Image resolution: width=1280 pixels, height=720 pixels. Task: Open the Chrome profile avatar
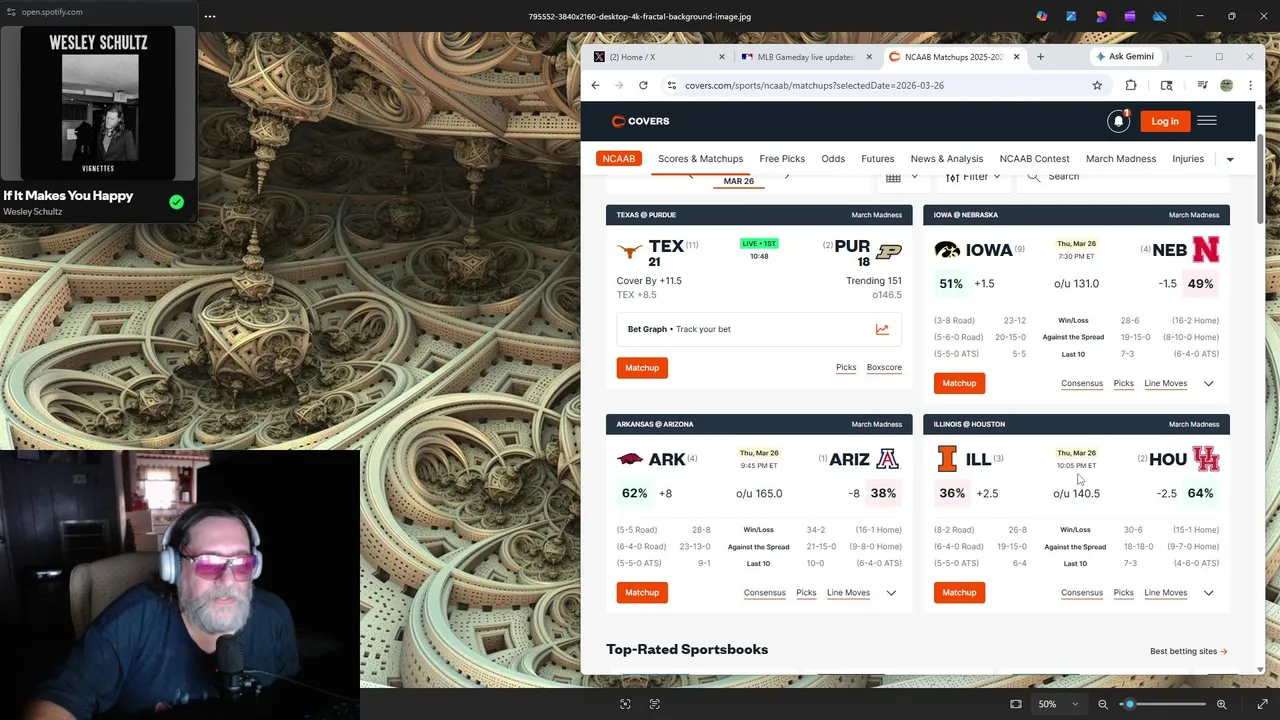(1226, 85)
